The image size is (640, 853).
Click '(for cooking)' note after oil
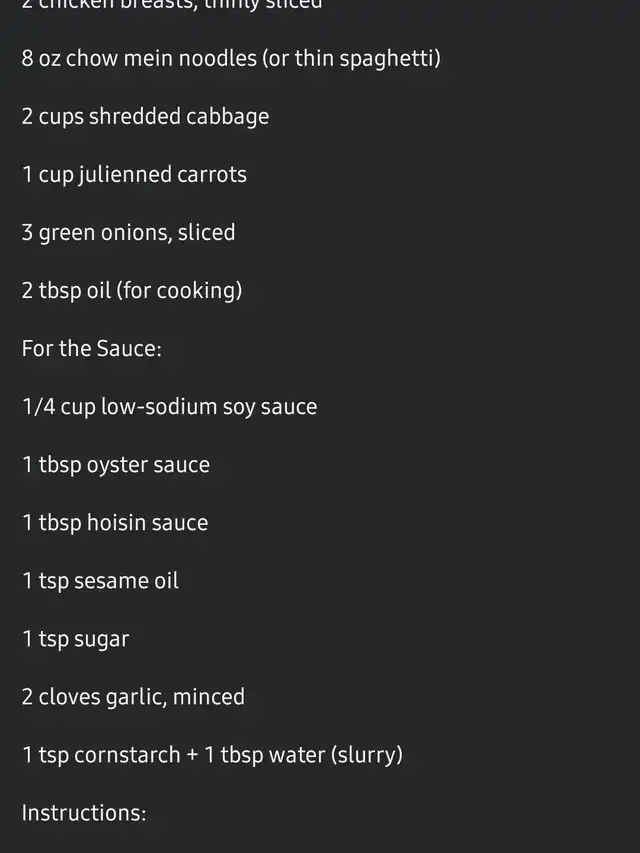180,290
